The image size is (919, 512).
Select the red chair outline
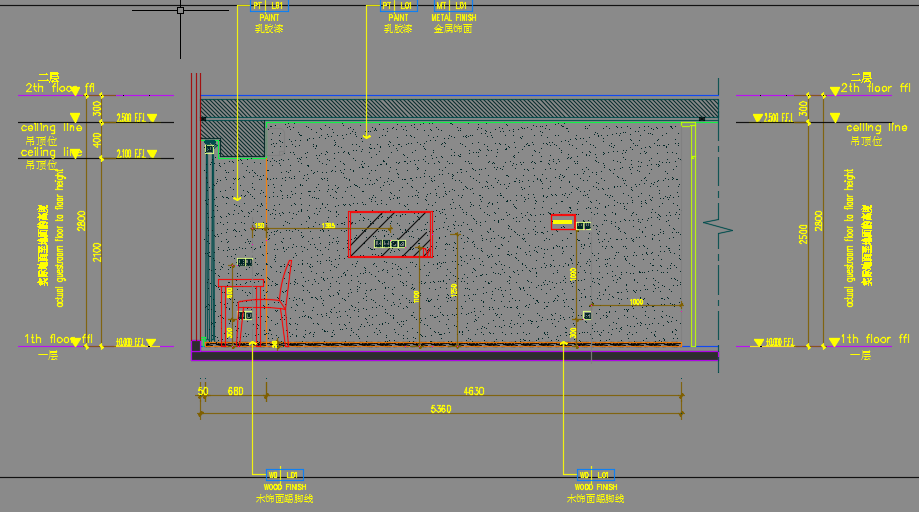(264, 303)
